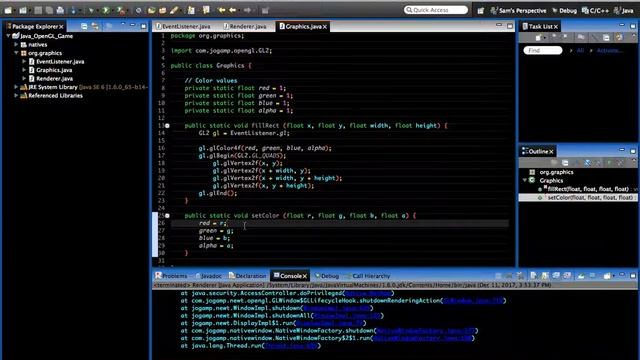Switch to Sam's Perspective
The image size is (640, 360).
518,11
